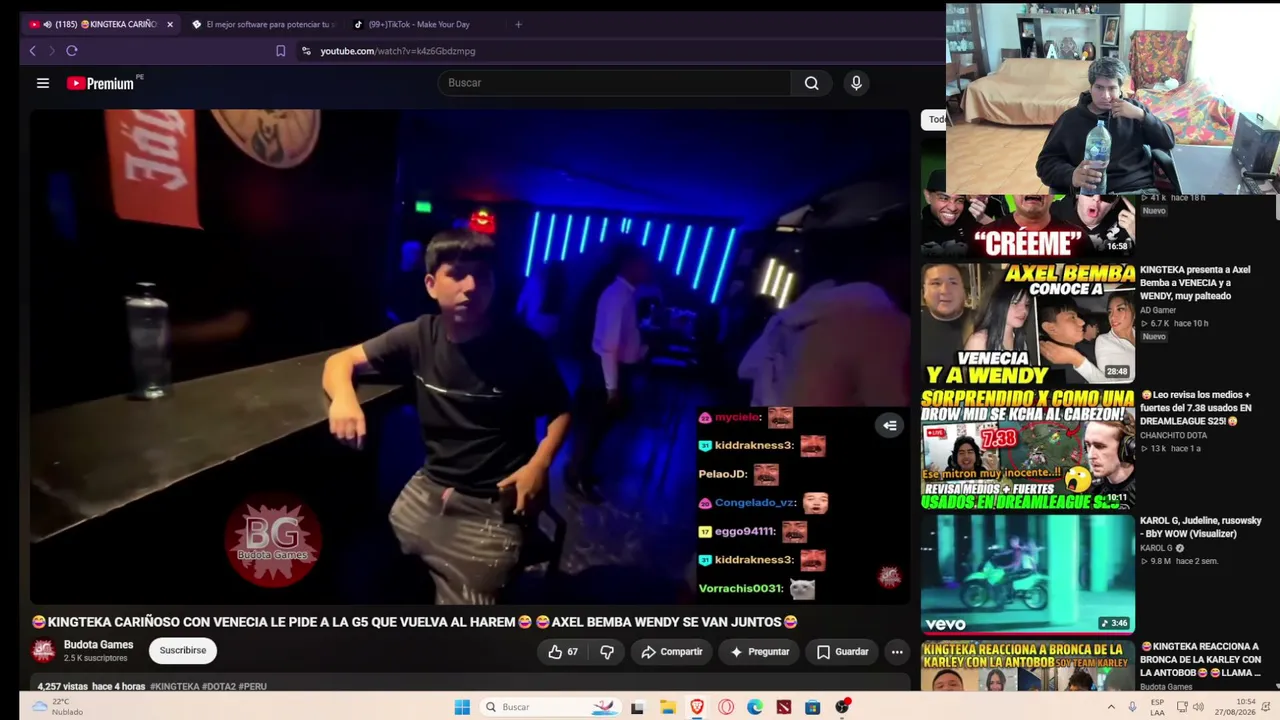
Task: Dislike the video with thumbs-down button
Action: [606, 652]
